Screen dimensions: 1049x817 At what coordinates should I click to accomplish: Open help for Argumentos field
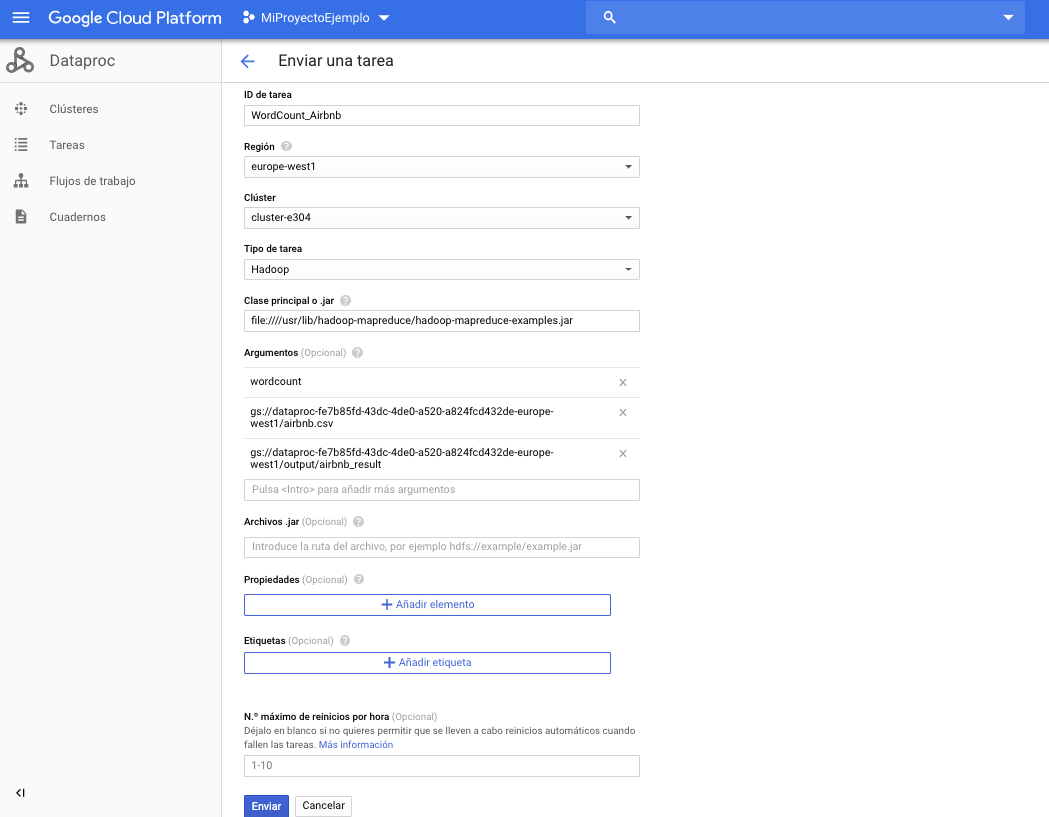357,353
